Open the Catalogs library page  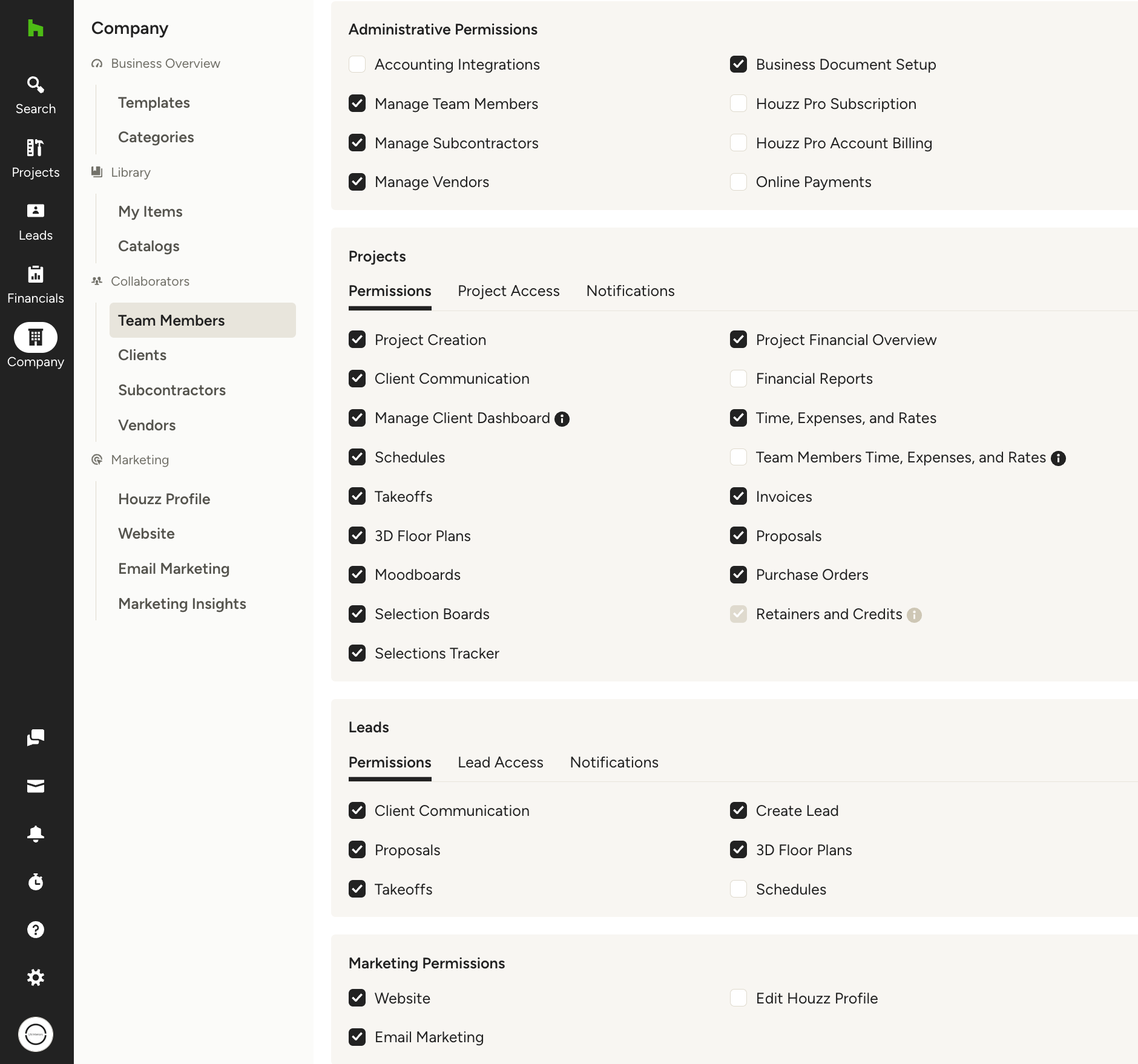pos(149,246)
